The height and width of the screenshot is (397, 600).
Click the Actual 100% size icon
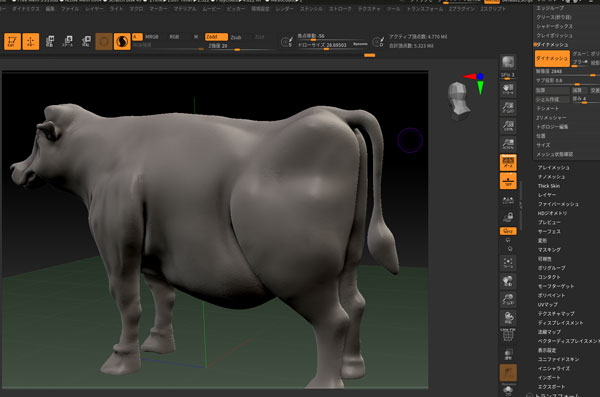click(x=508, y=126)
